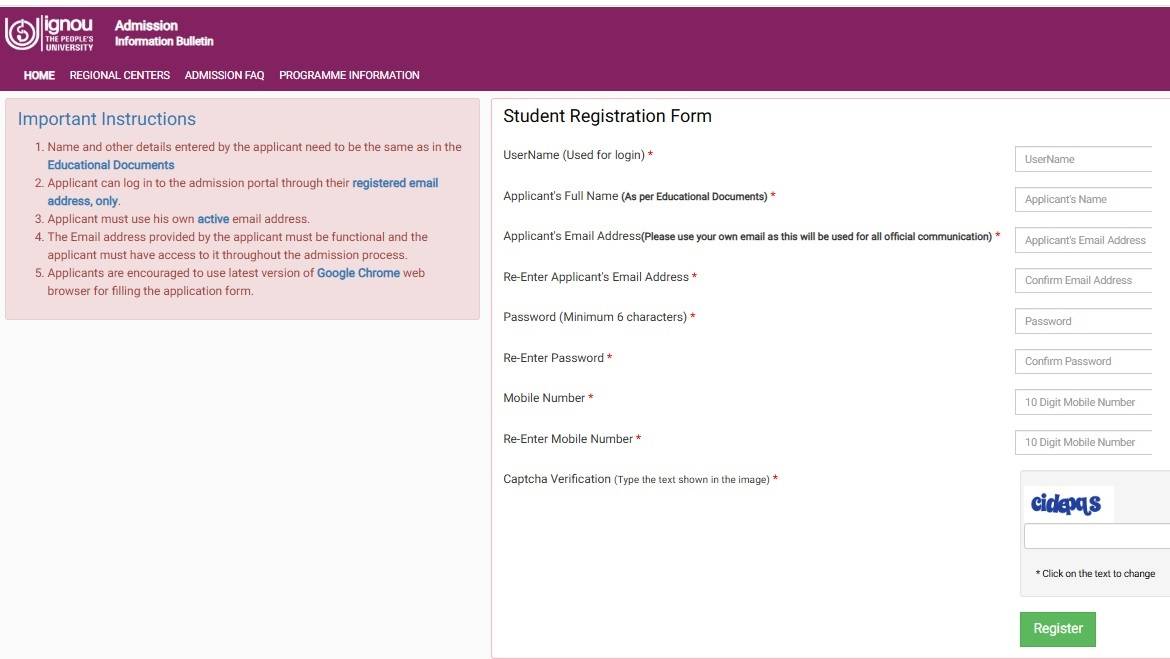
Task: Click the first 10 Digit Mobile Number field
Action: 1085,402
